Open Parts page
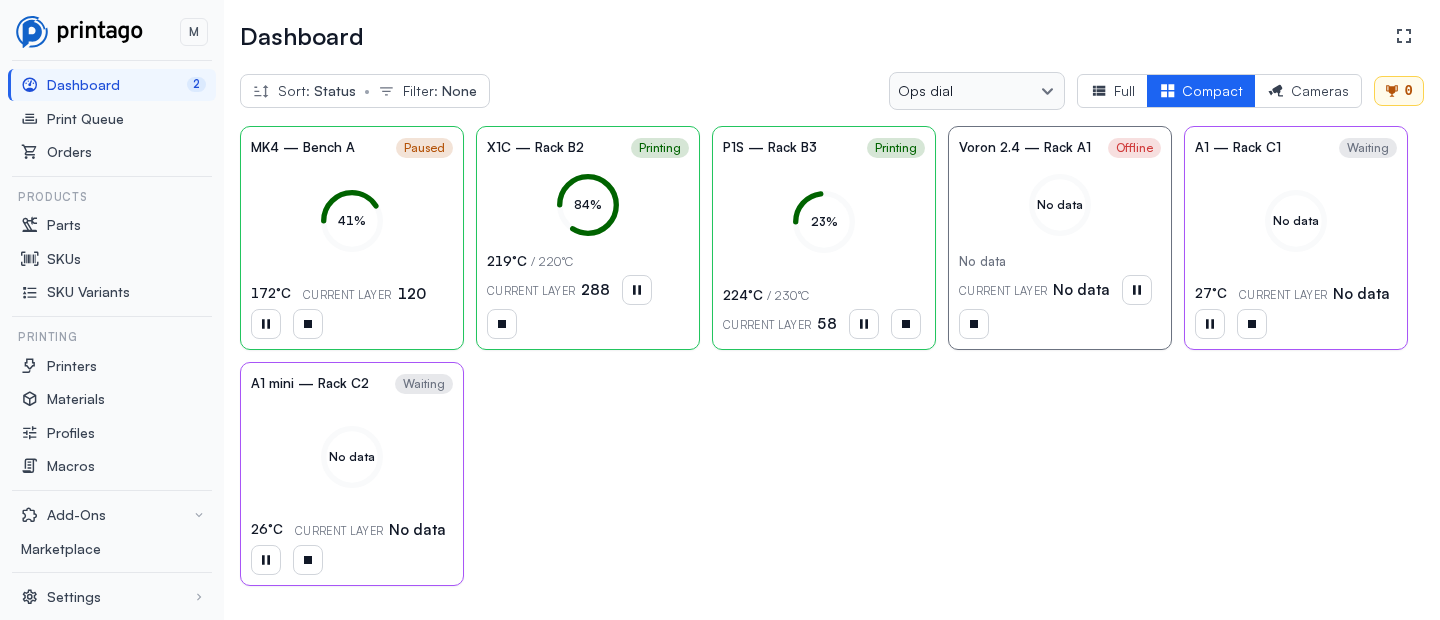The height and width of the screenshot is (620, 1440). click(112, 225)
